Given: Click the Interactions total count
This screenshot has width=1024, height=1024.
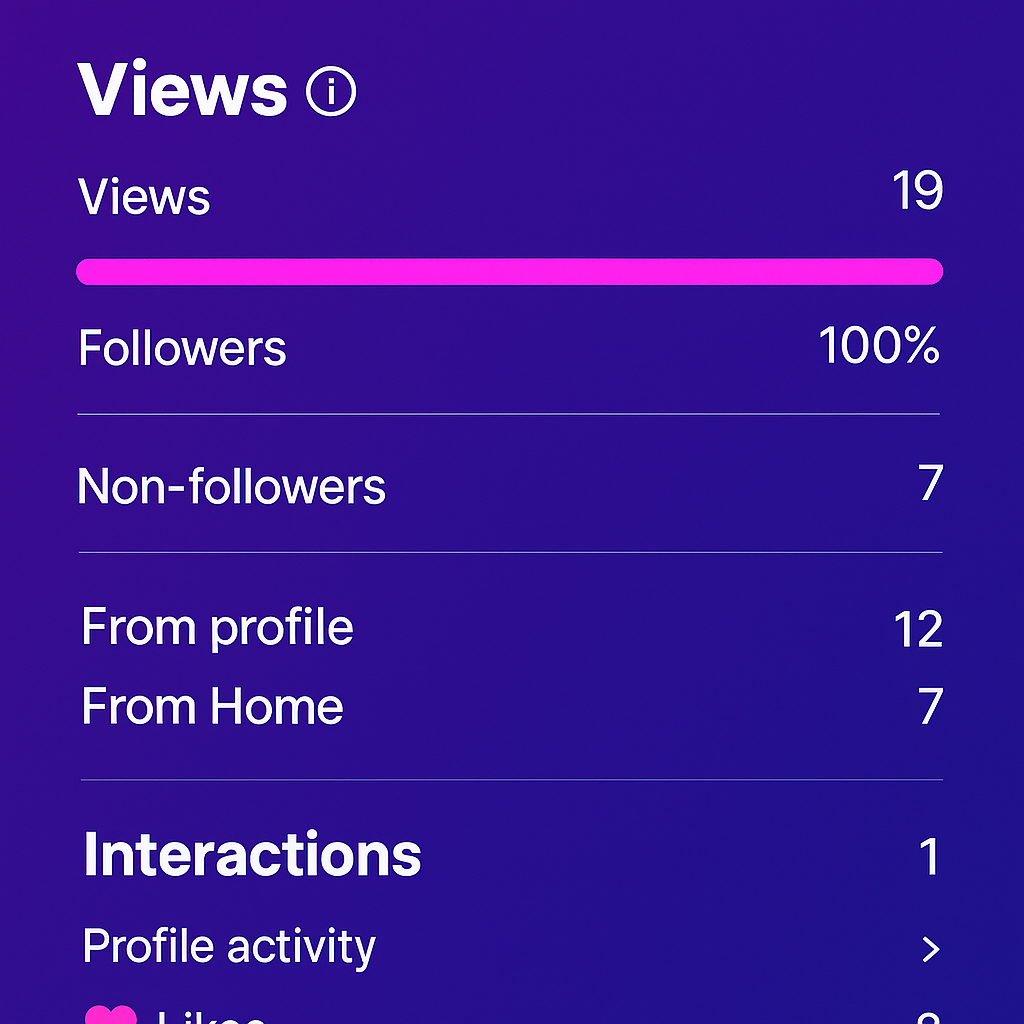Looking at the screenshot, I should click(929, 857).
